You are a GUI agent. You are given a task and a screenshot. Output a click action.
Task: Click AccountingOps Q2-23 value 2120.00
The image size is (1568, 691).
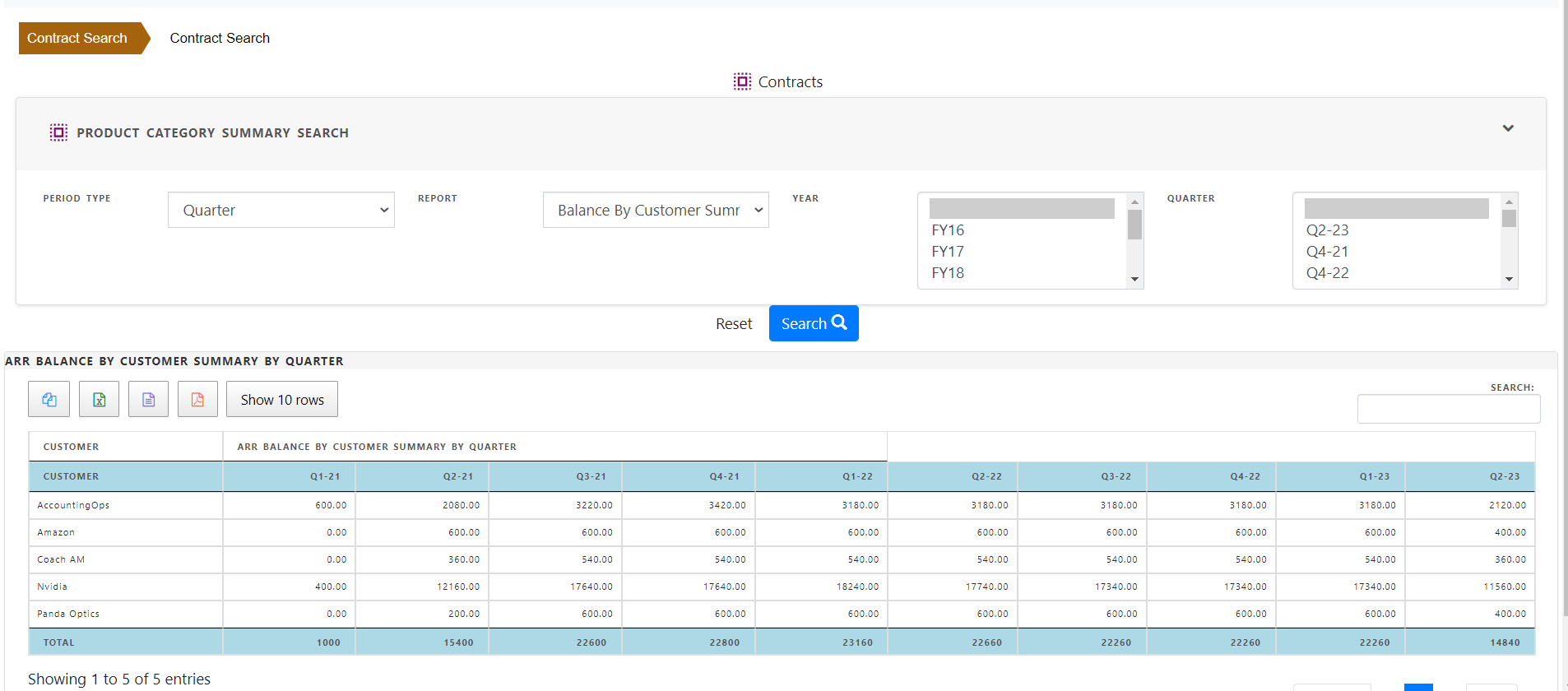click(x=1507, y=505)
